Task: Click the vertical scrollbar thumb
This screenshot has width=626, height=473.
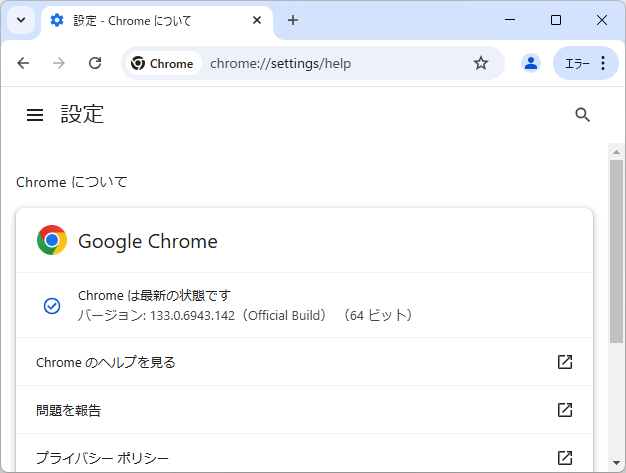Action: point(616,251)
